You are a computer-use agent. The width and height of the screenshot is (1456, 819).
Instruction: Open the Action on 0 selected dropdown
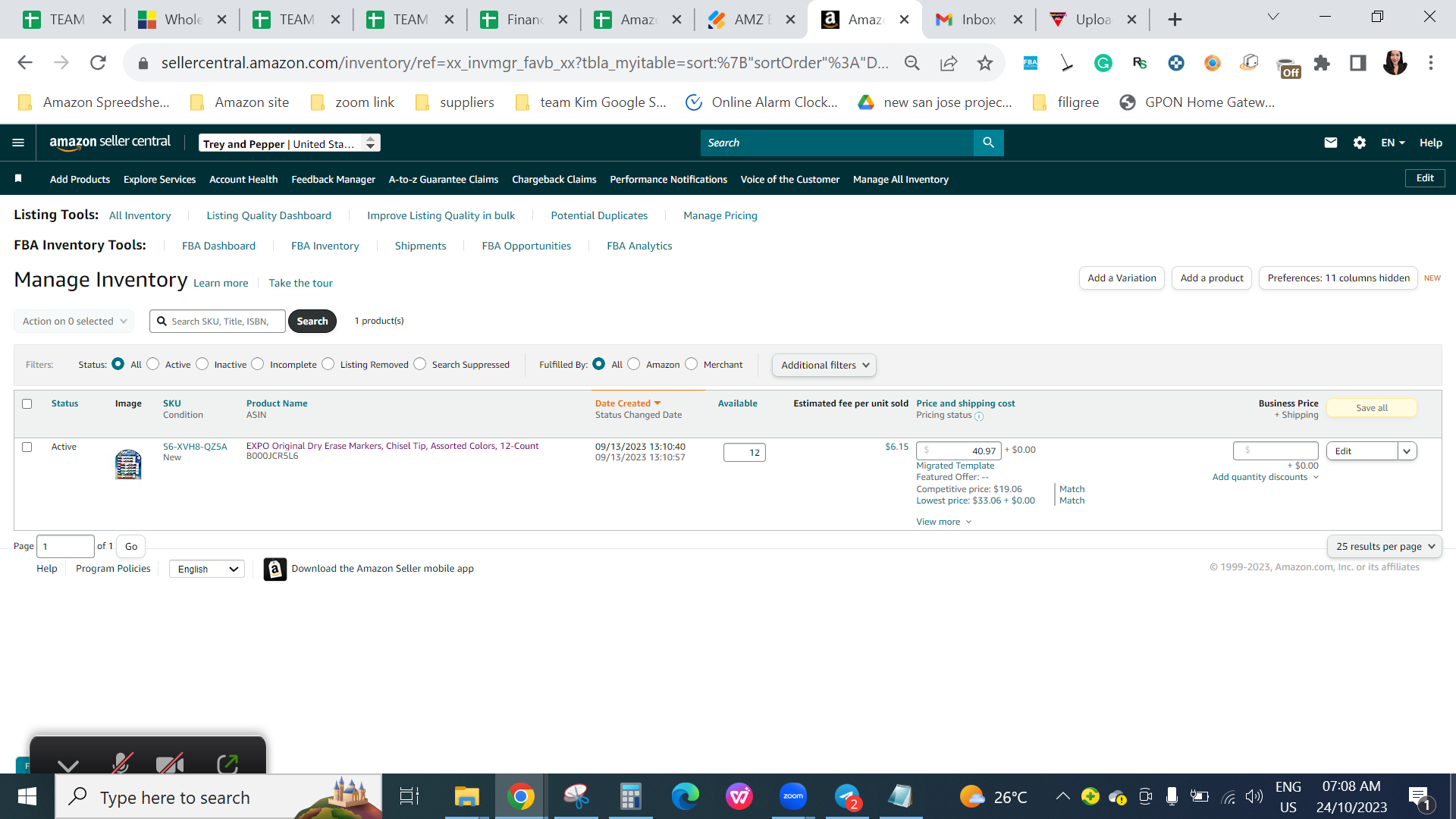coord(74,322)
